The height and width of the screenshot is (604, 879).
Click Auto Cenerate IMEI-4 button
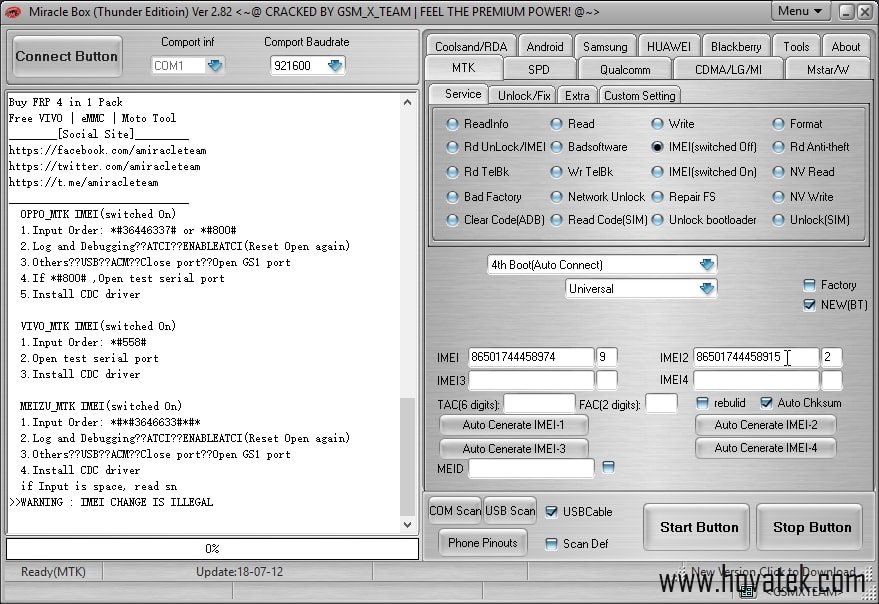(x=766, y=448)
